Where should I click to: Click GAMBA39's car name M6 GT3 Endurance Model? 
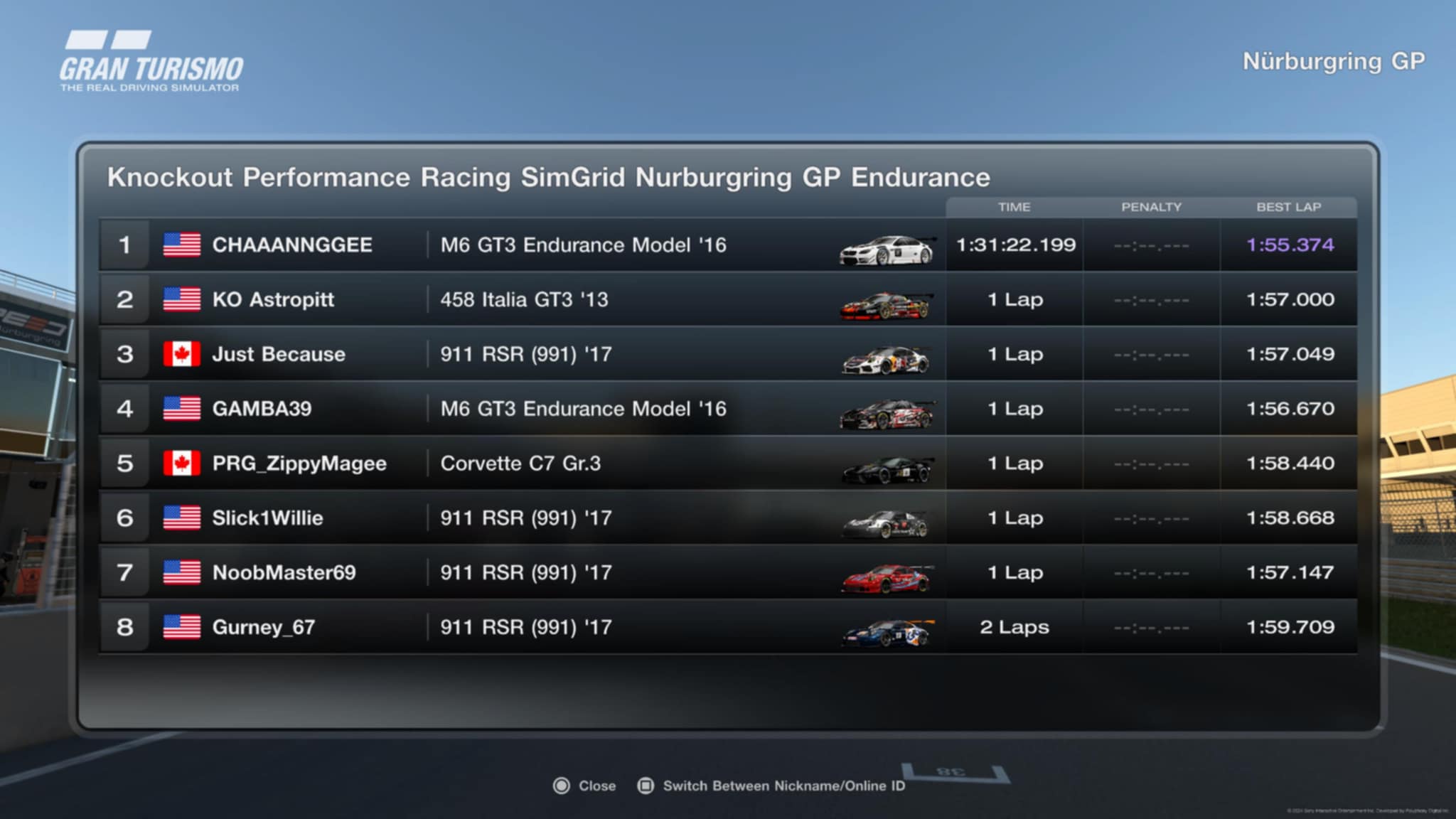583,409
